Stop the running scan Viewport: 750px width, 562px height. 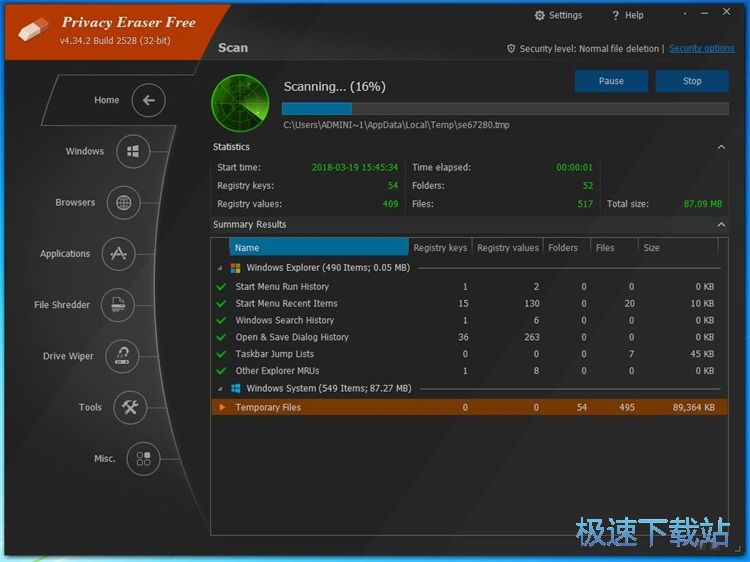(x=692, y=81)
